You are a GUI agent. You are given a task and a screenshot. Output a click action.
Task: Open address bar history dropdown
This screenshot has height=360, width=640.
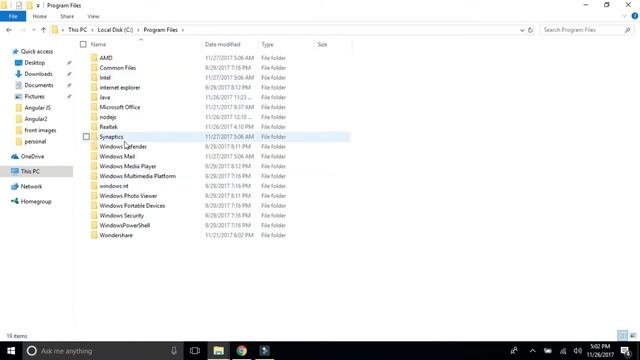tap(522, 30)
